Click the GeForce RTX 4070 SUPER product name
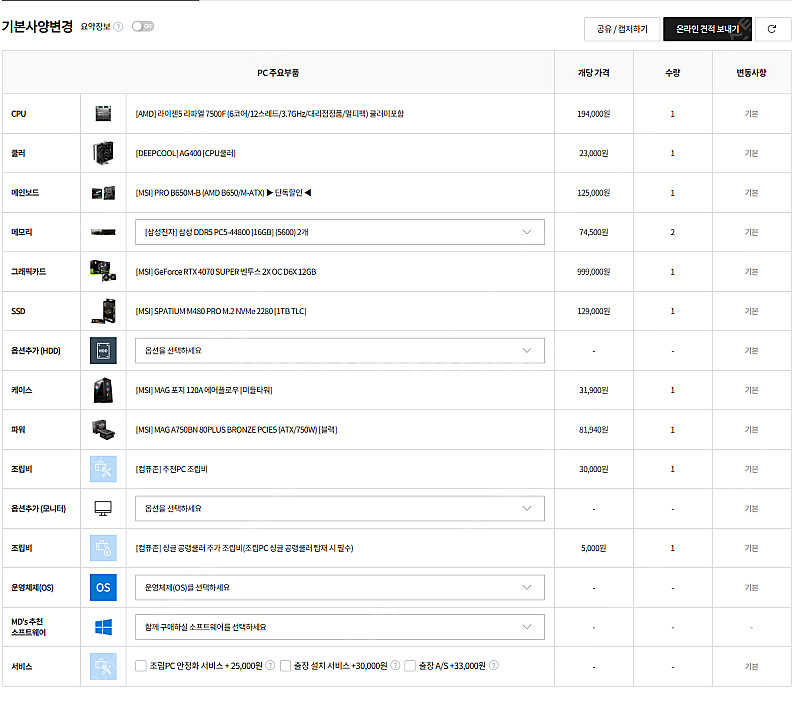 [x=226, y=272]
